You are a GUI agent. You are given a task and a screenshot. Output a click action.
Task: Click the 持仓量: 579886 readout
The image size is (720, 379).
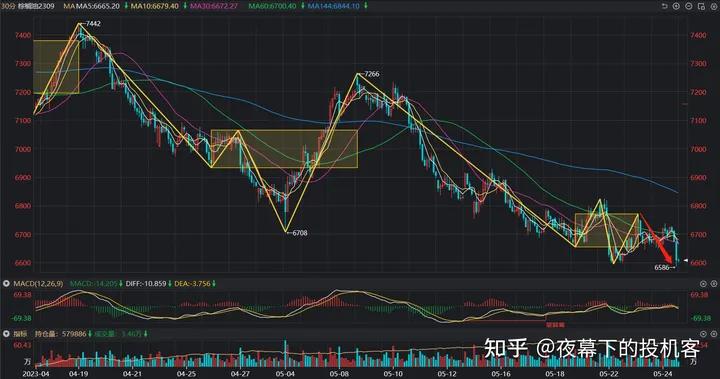click(x=61, y=334)
